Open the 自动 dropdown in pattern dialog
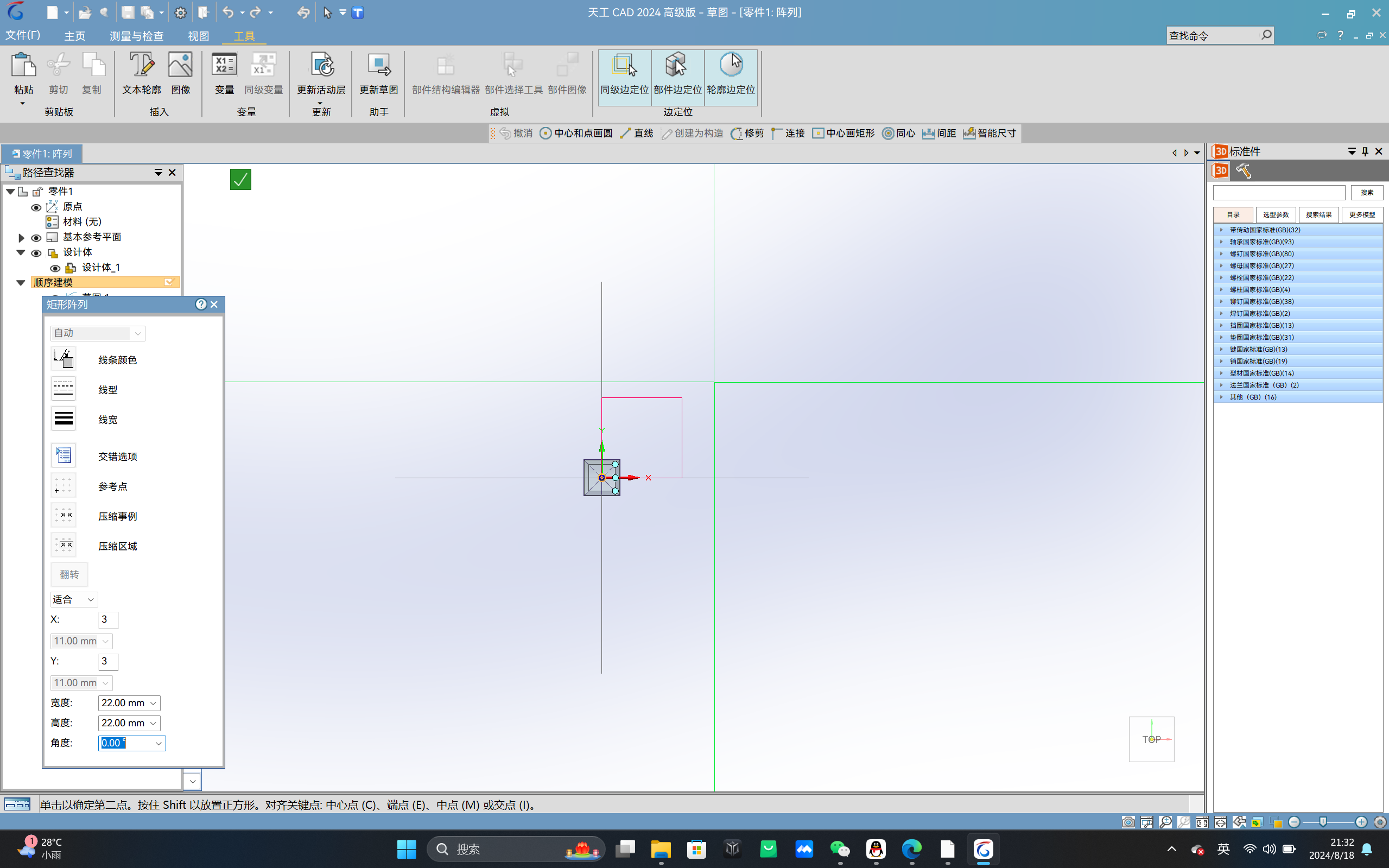 click(98, 333)
